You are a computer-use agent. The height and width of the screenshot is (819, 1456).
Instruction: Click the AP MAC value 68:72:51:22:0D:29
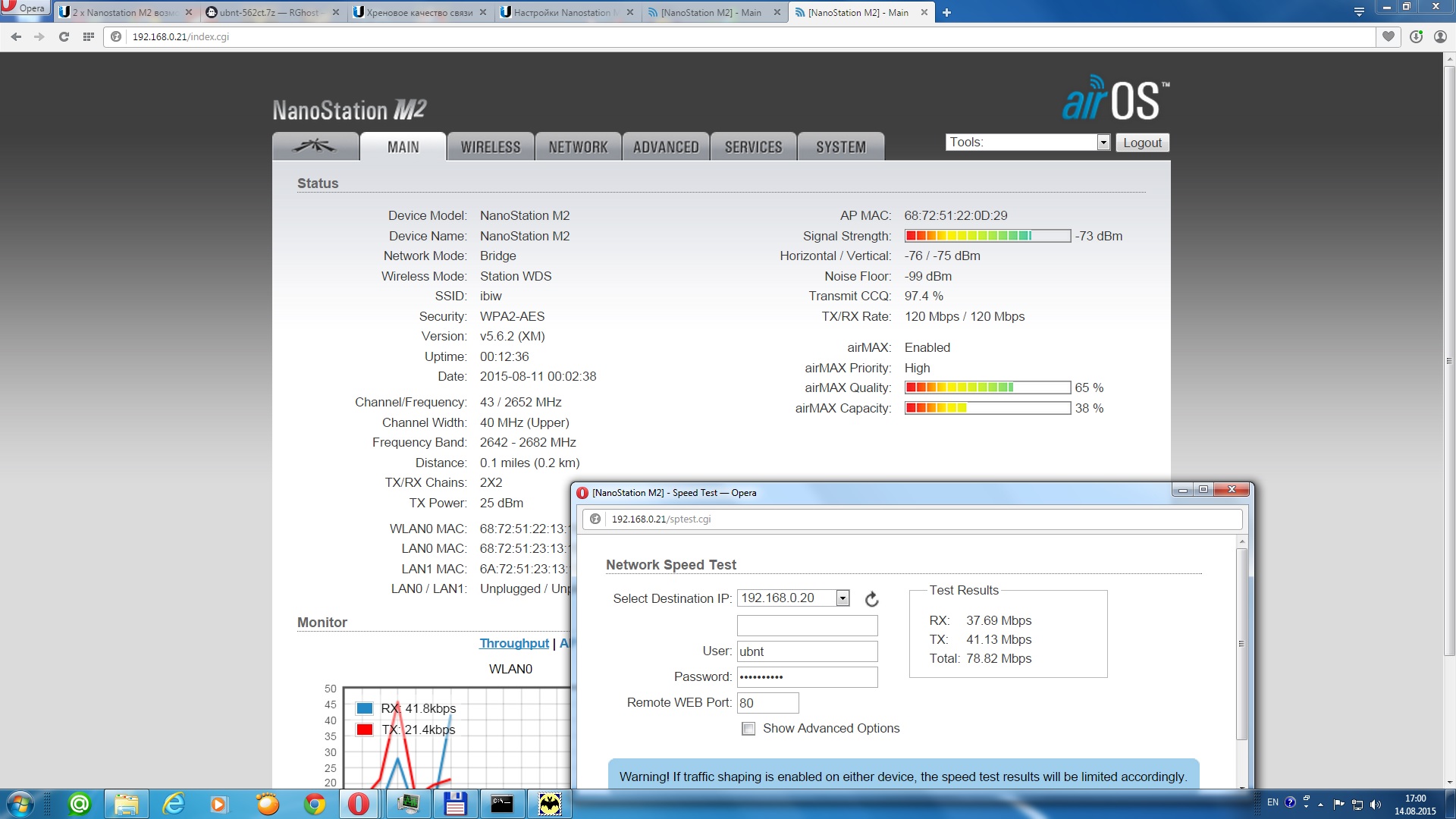point(955,215)
